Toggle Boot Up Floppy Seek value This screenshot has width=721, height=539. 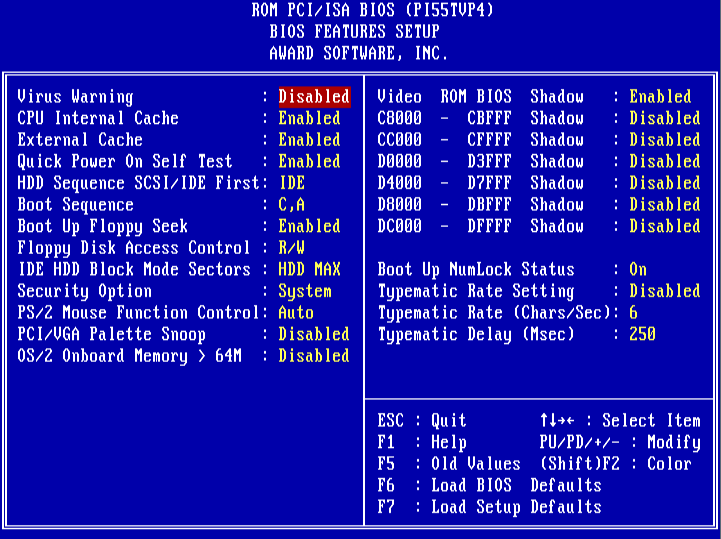309,227
